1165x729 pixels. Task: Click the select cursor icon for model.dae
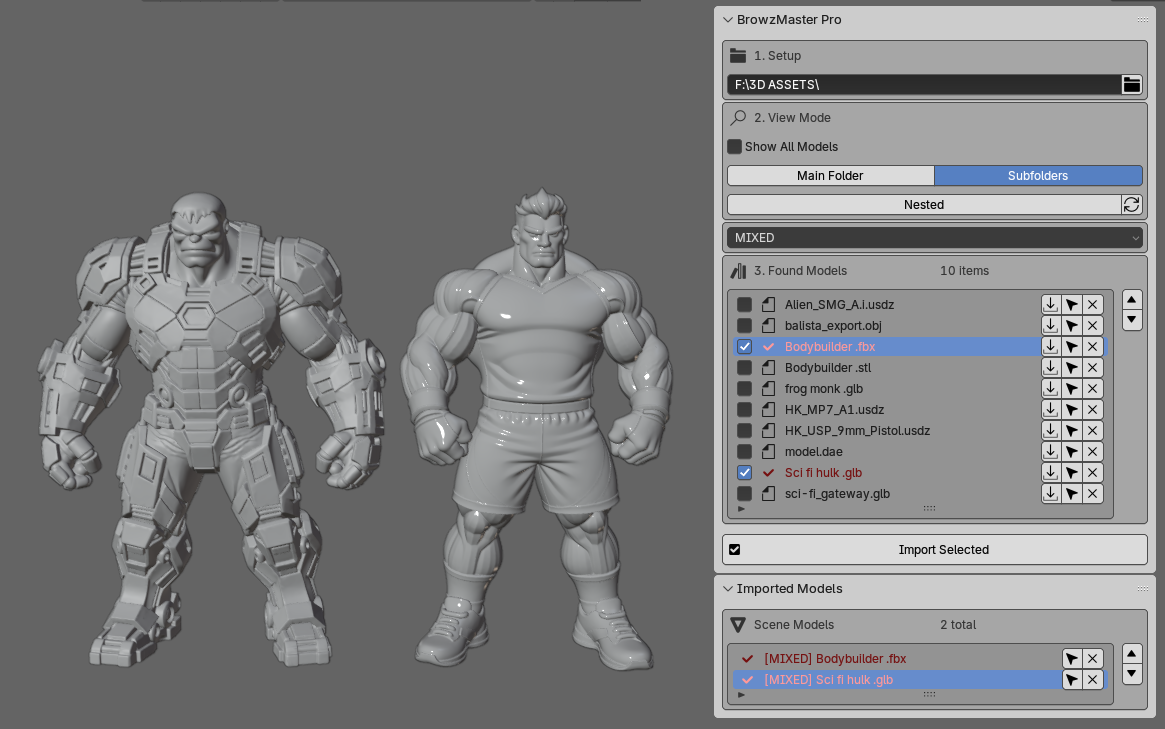[1071, 452]
